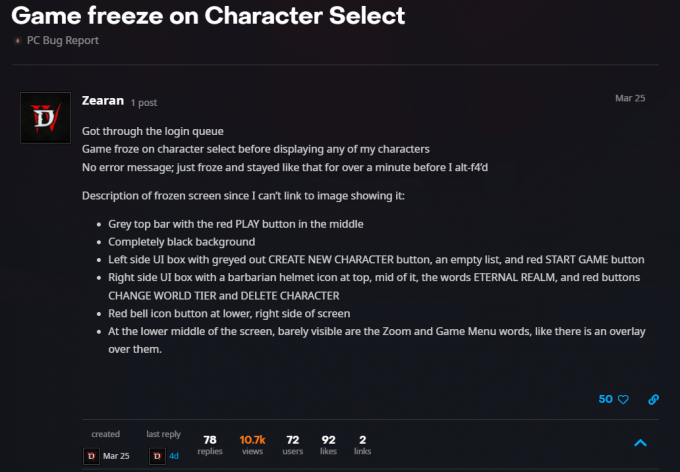Open the PC Bug Report category
680x472 pixels.
tap(62, 40)
